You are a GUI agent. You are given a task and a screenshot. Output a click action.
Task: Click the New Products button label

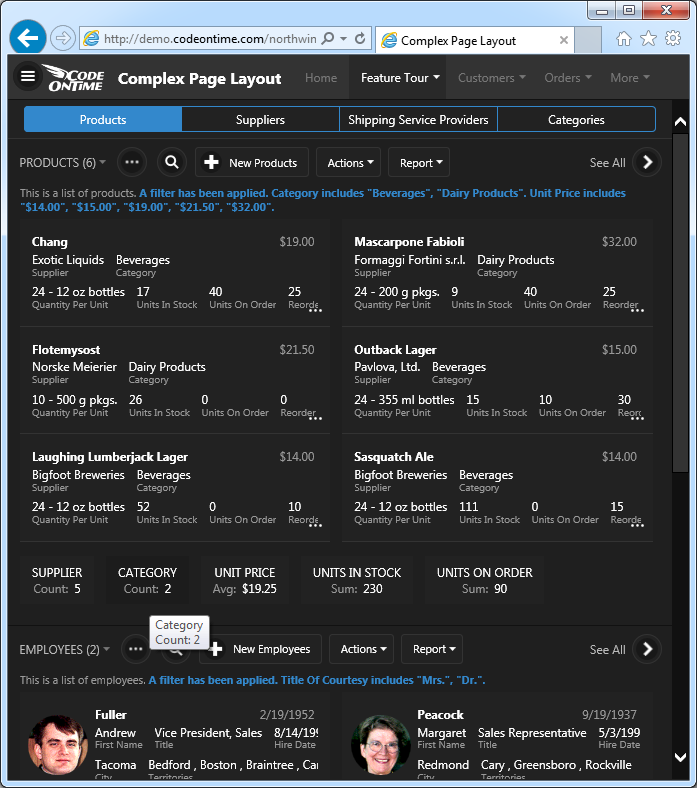[x=263, y=163]
